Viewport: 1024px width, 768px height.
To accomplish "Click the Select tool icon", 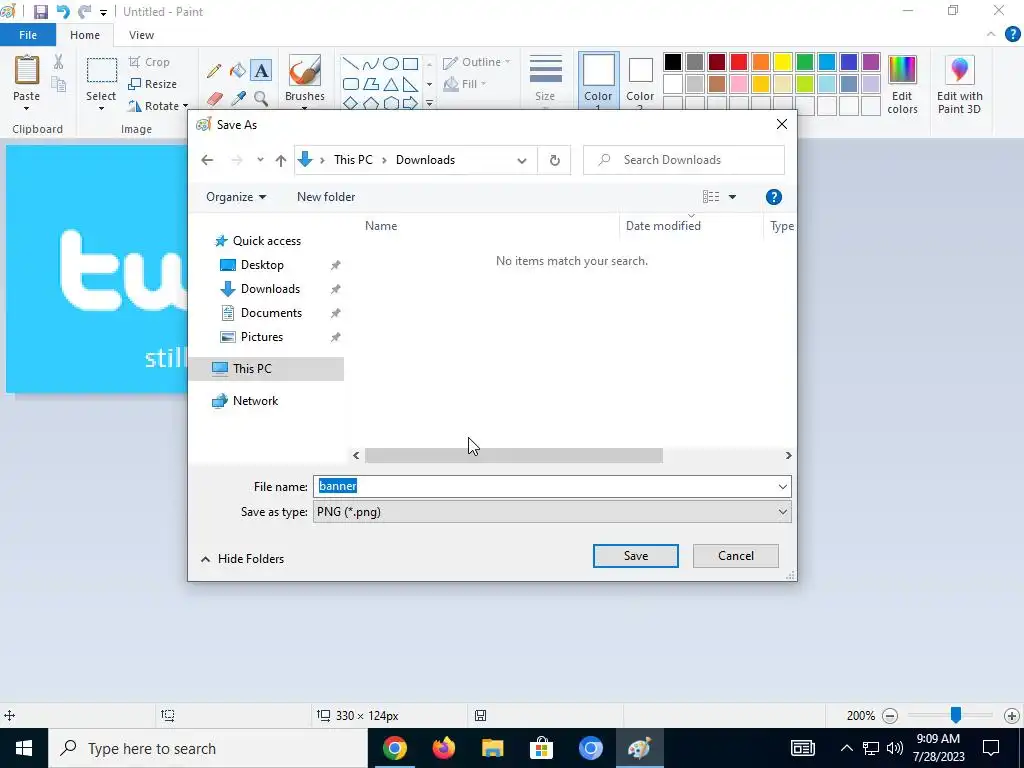I will pyautogui.click(x=102, y=71).
